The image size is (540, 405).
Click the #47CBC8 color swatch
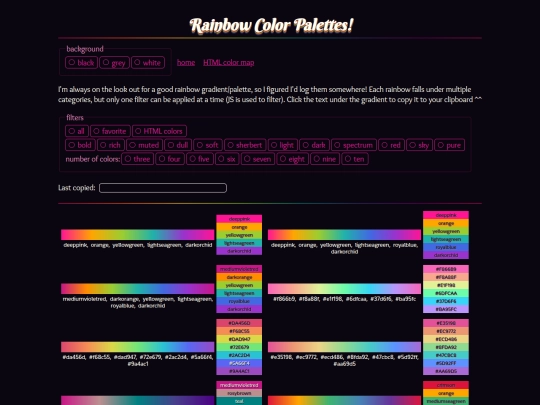click(446, 355)
